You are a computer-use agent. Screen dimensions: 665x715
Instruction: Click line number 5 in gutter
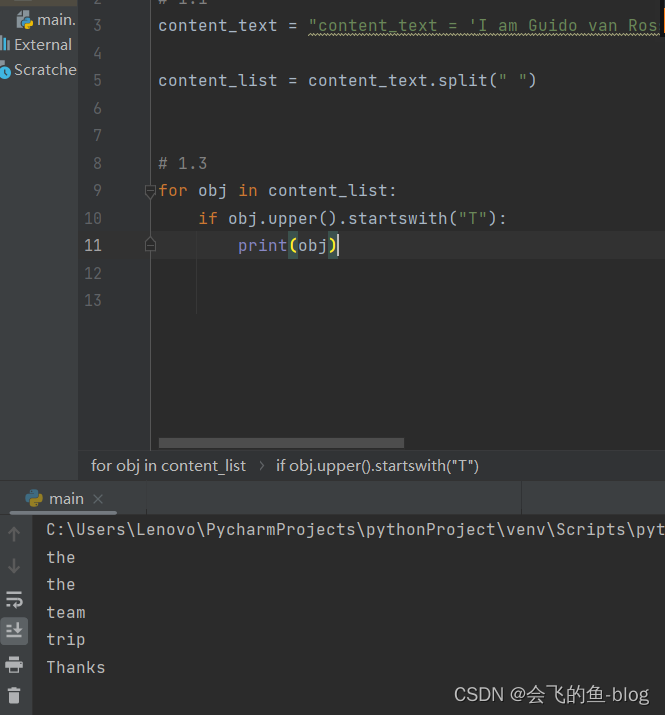[x=97, y=80]
